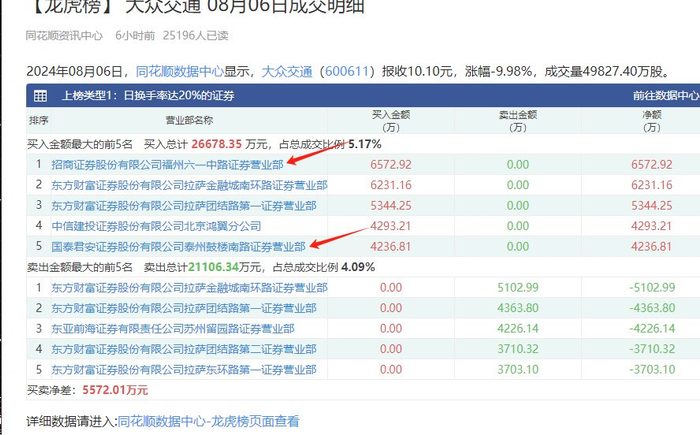
Task: Open the 同花顺数据中心 link in summary sentence
Action: tap(180, 71)
